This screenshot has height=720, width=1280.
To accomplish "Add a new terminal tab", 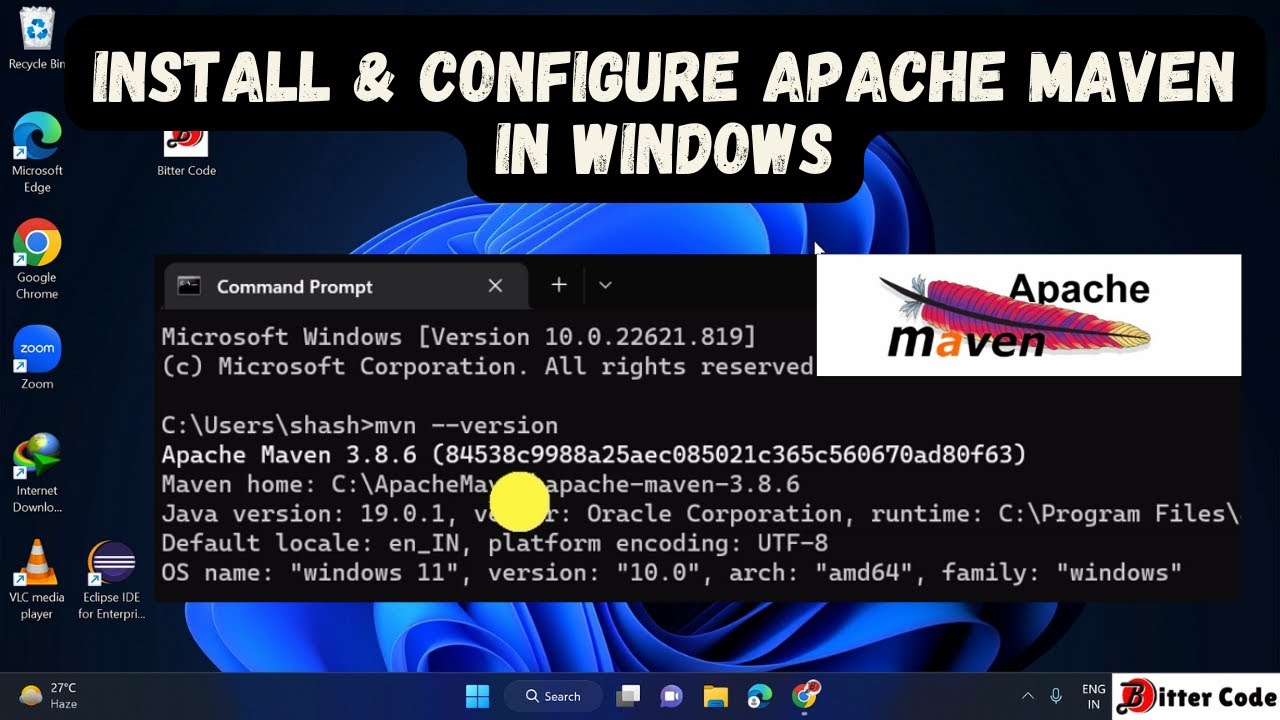I will [559, 285].
